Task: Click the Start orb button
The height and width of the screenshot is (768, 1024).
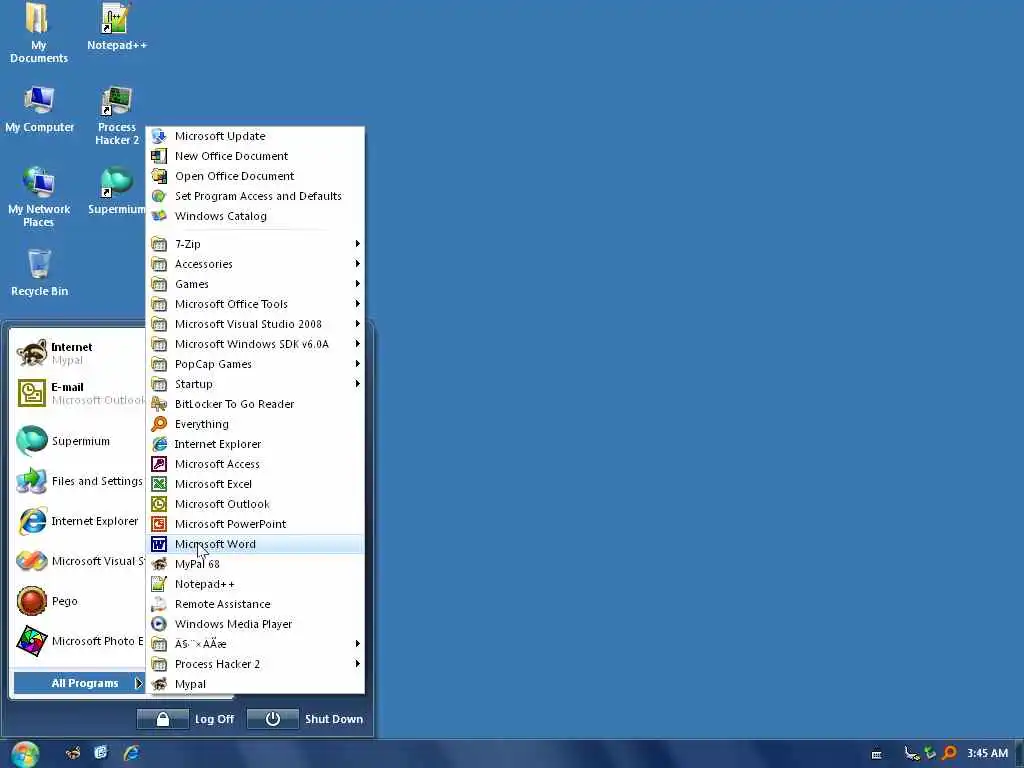Action: (25, 754)
